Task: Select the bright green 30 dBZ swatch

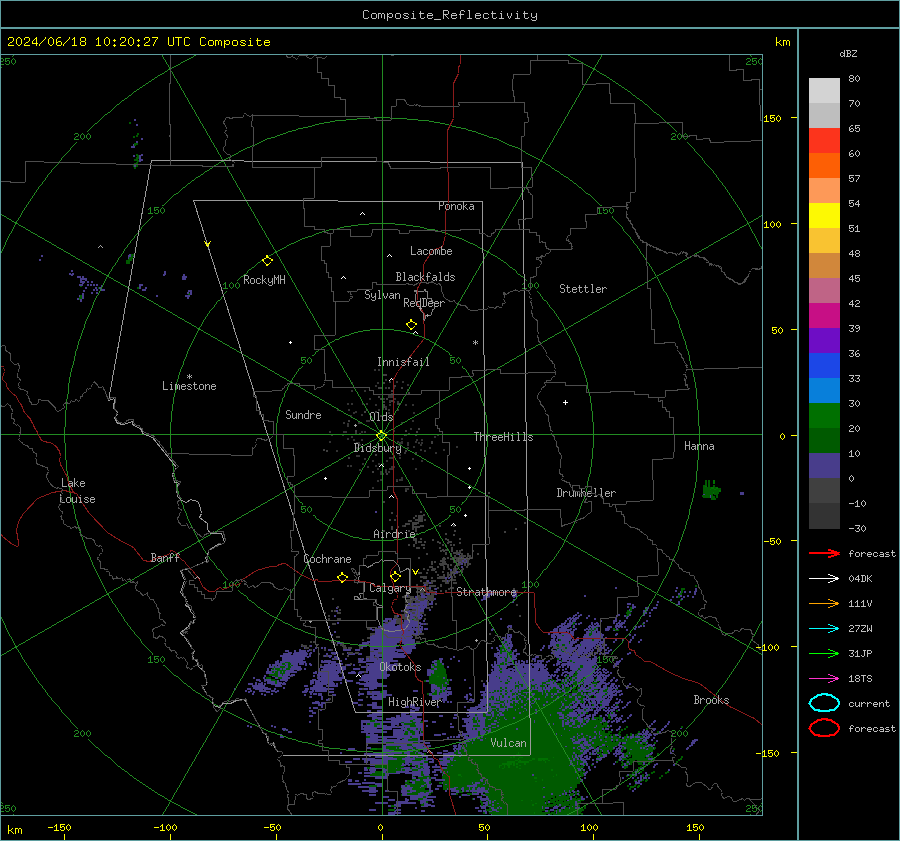Action: point(824,415)
